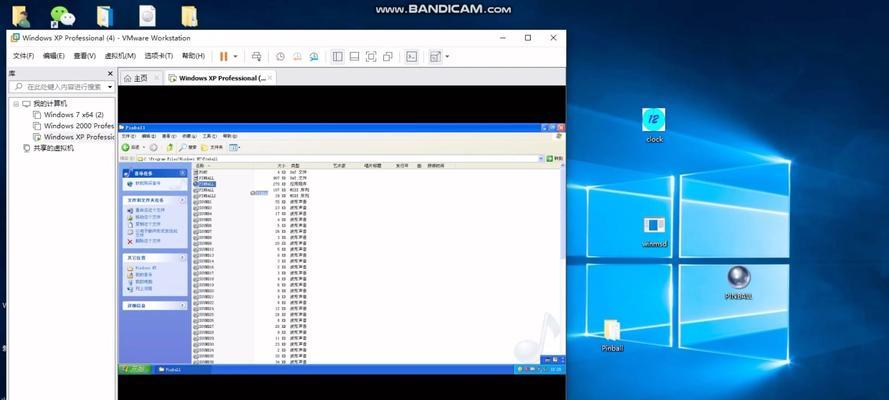Click the XP Explorer Up folder icon
This screenshot has height=400, width=889.
170,147
